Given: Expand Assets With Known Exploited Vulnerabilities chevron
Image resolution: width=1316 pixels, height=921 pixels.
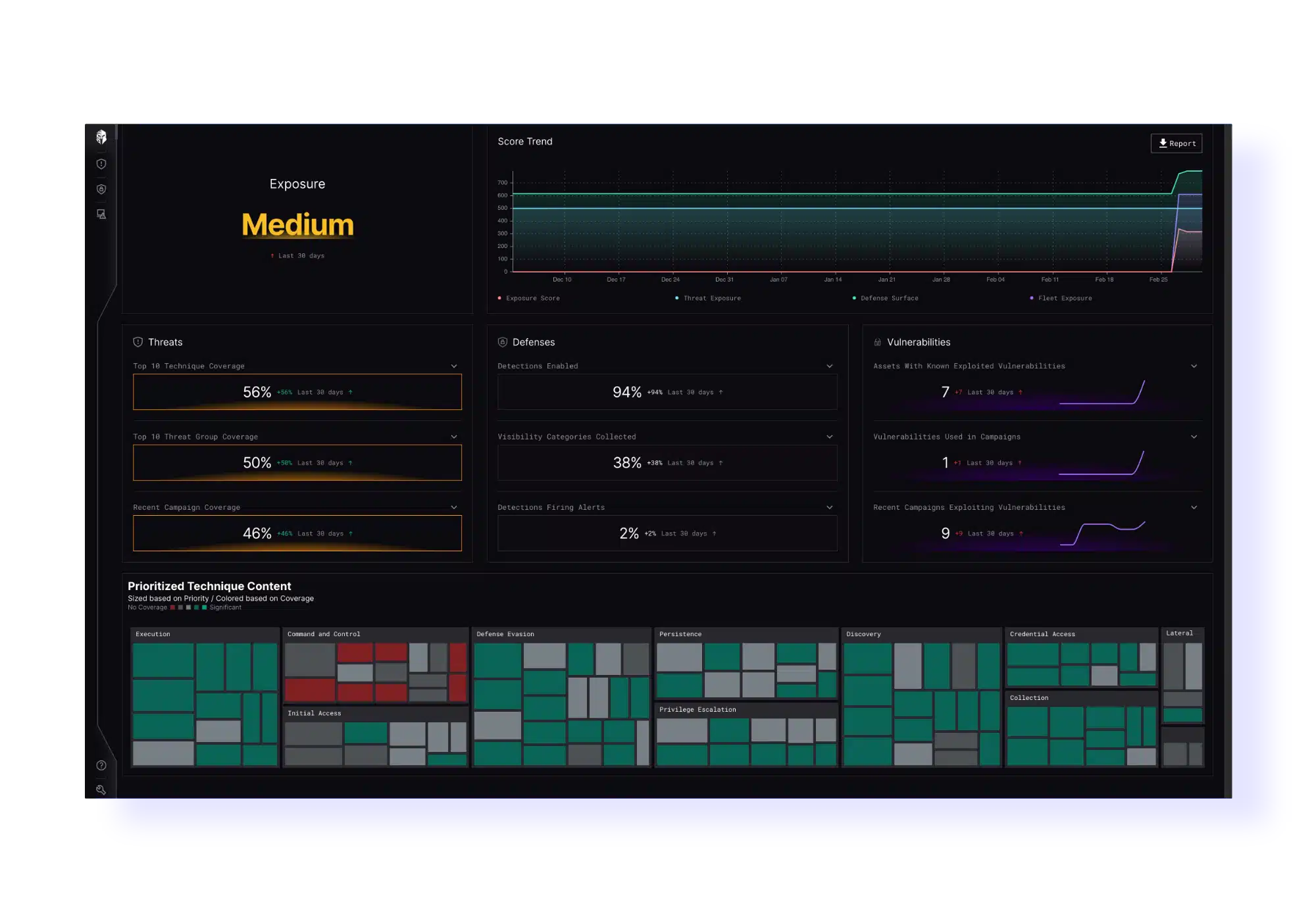Looking at the screenshot, I should tap(1194, 366).
